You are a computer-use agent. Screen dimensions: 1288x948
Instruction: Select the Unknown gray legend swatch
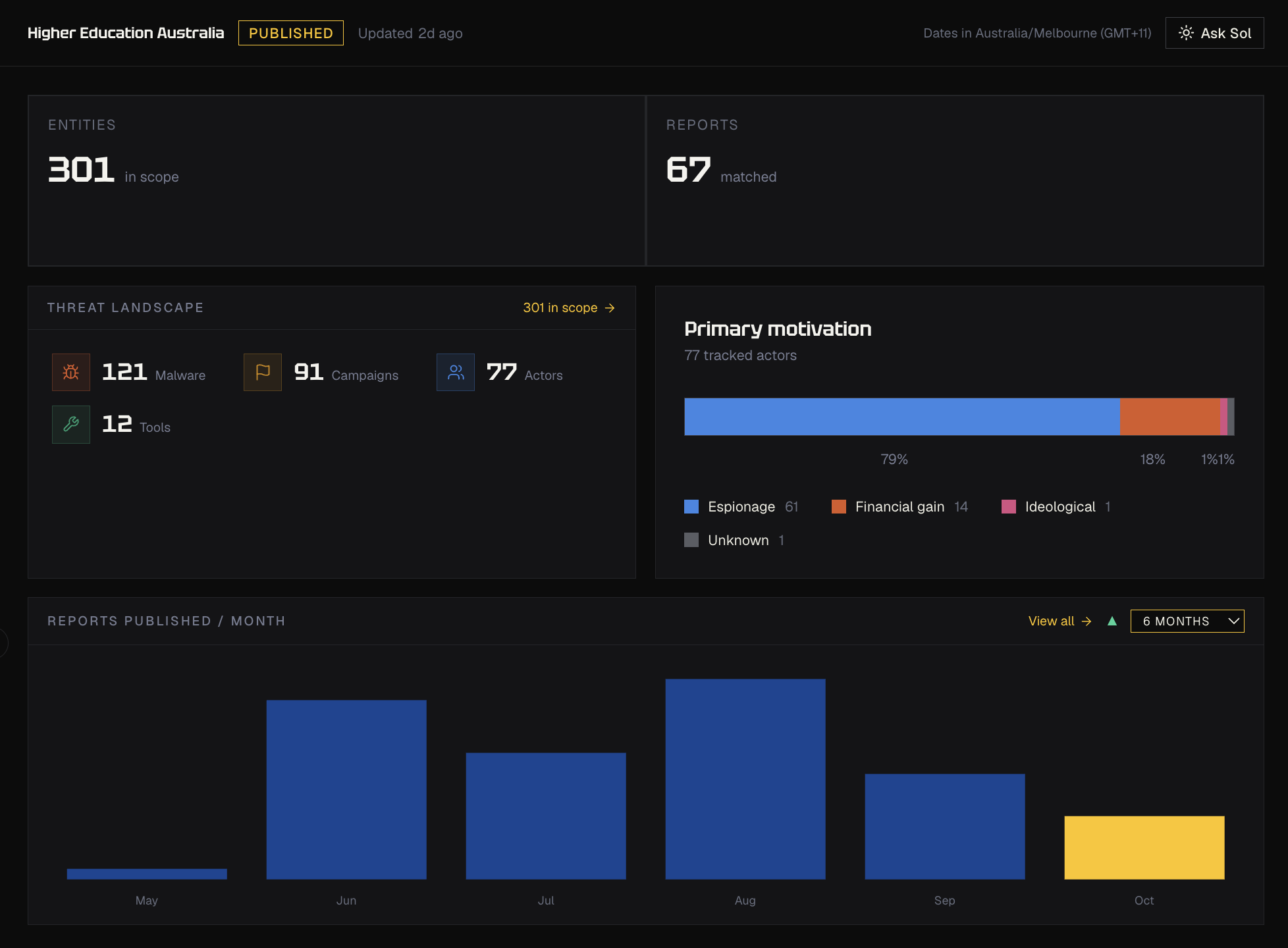691,540
